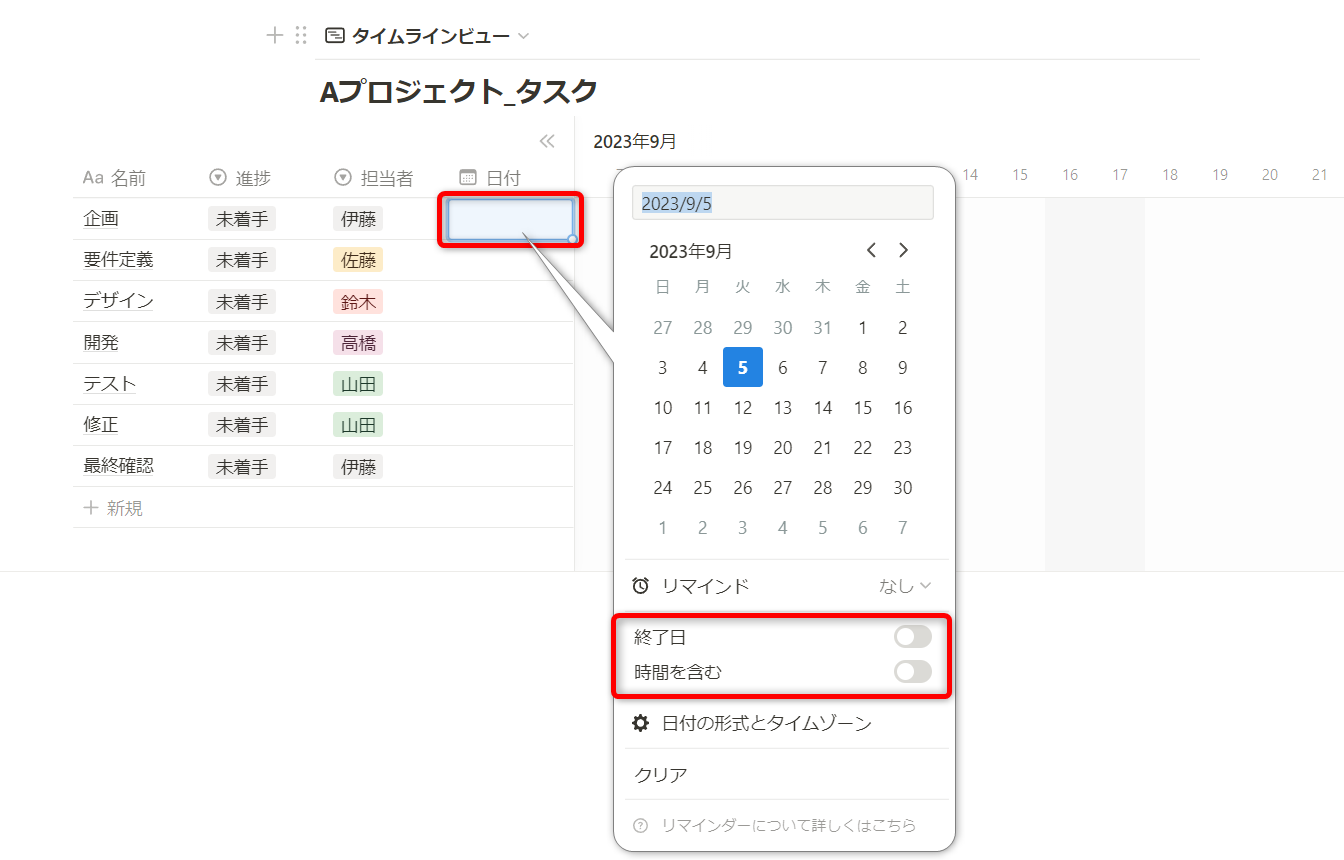The width and height of the screenshot is (1344, 860).
Task: Select クリア in the date popup
Action: tap(661, 775)
